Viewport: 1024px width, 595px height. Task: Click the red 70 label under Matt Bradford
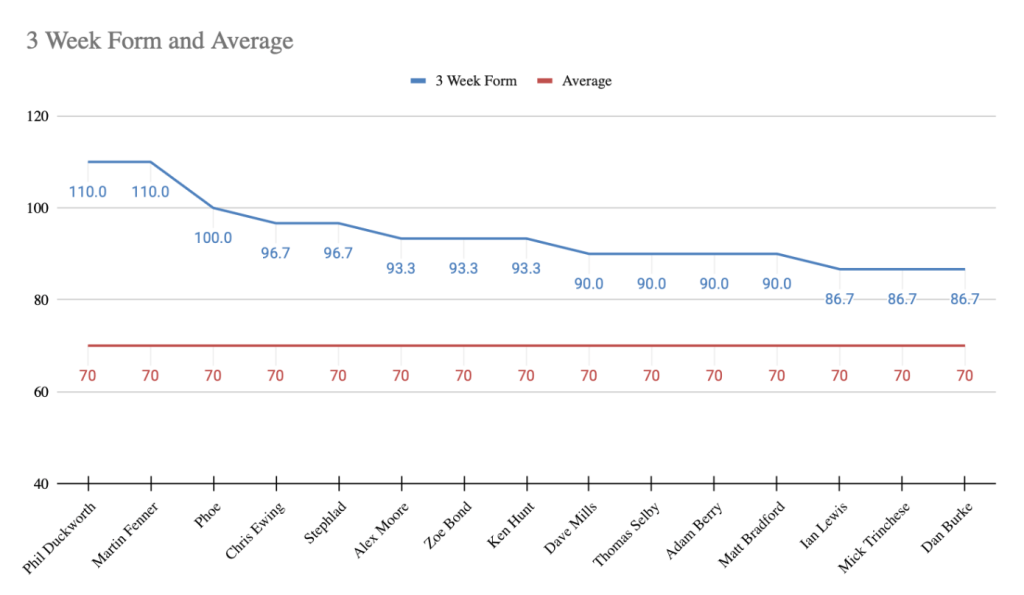click(x=776, y=376)
